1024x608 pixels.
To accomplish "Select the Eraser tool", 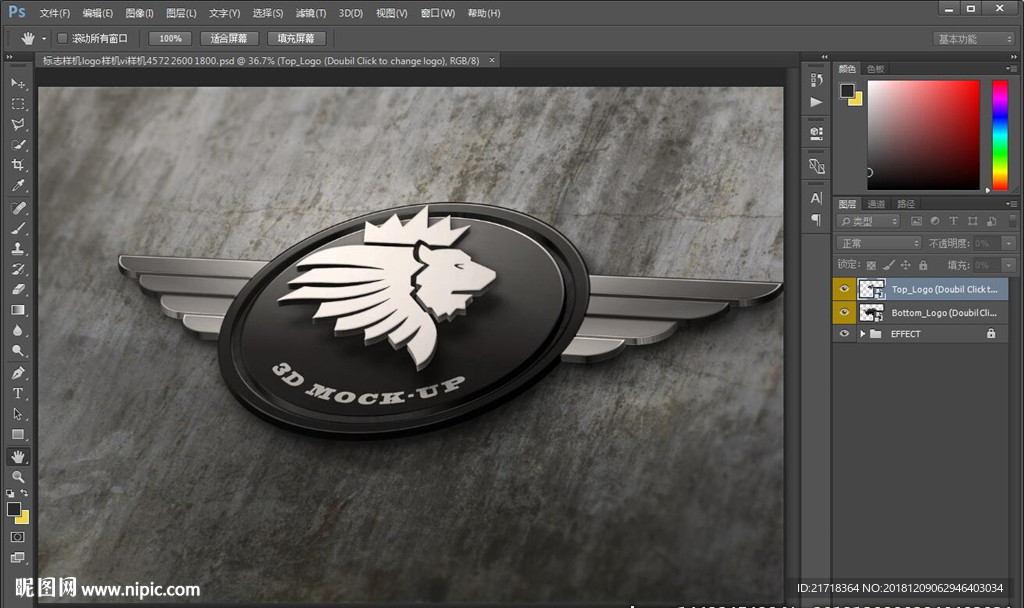I will [x=18, y=289].
